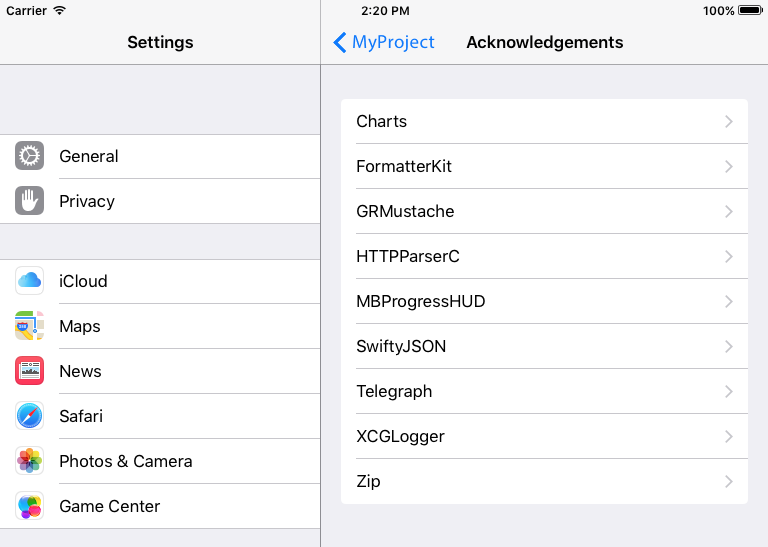Expand the FormatterKit row chevron
This screenshot has width=768, height=547.
[729, 166]
